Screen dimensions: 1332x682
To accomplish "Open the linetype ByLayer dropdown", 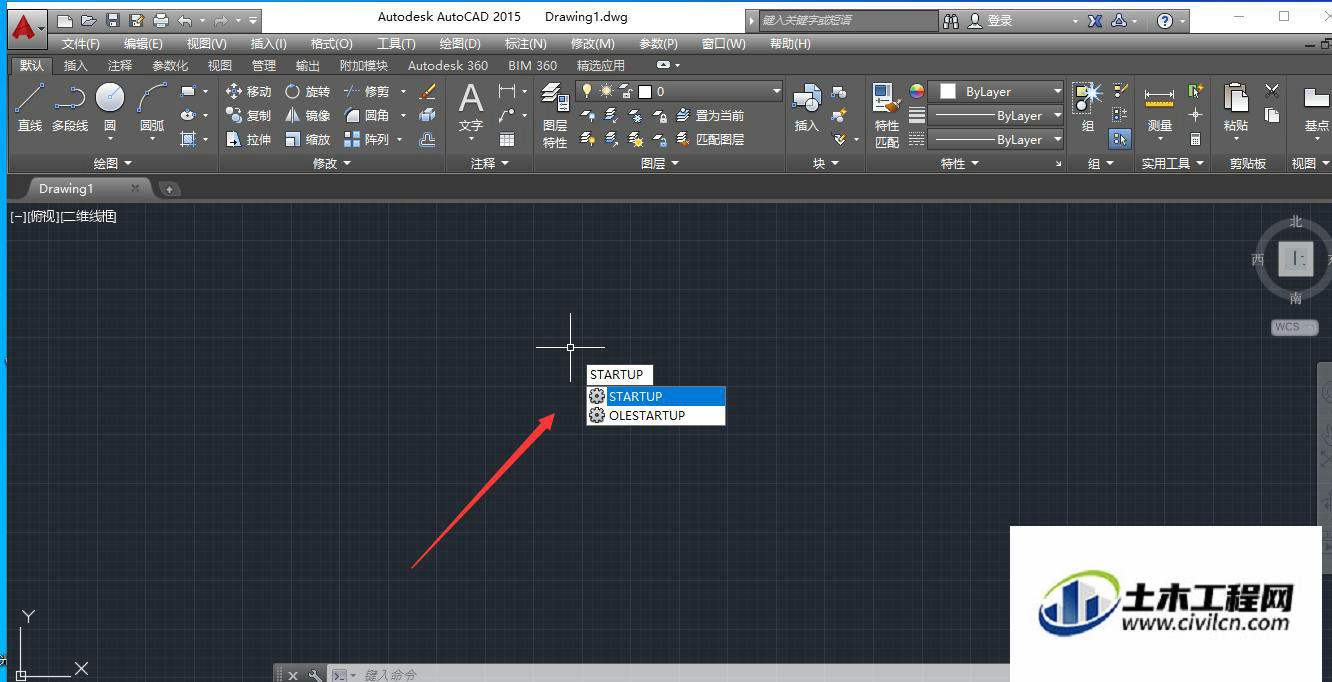I will pyautogui.click(x=996, y=140).
